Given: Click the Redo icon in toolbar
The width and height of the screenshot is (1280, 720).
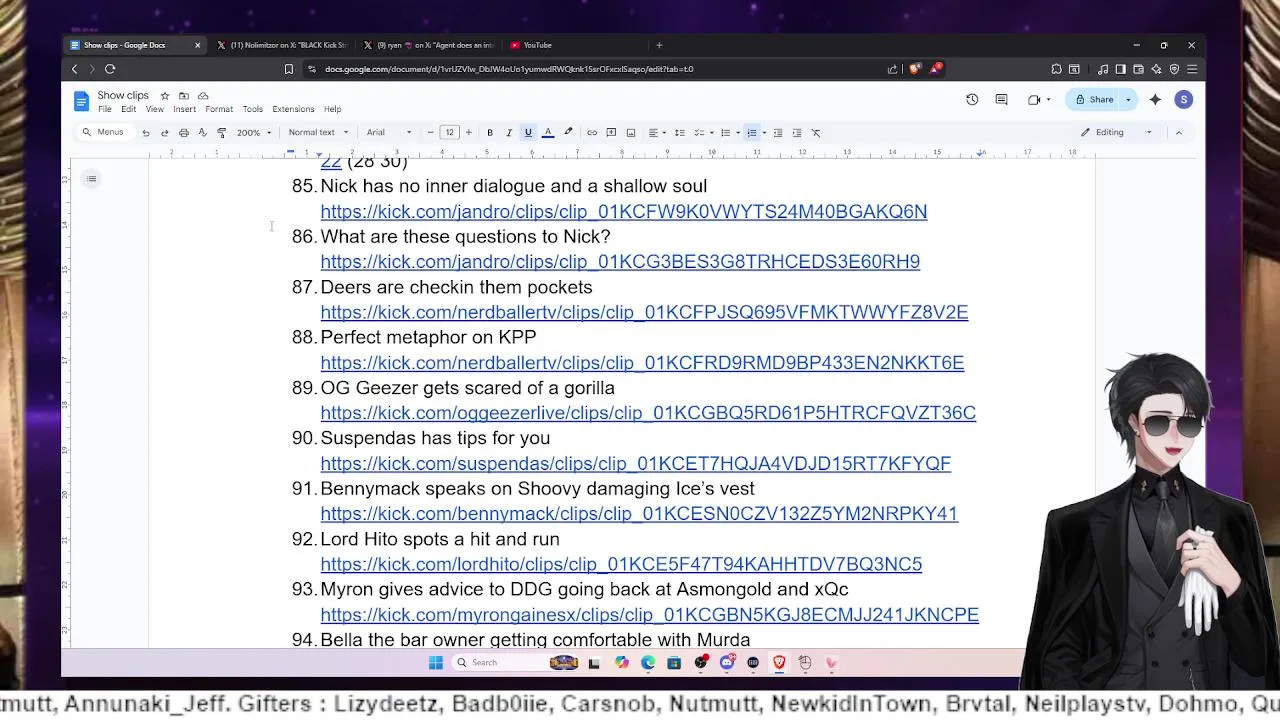Looking at the screenshot, I should (165, 132).
